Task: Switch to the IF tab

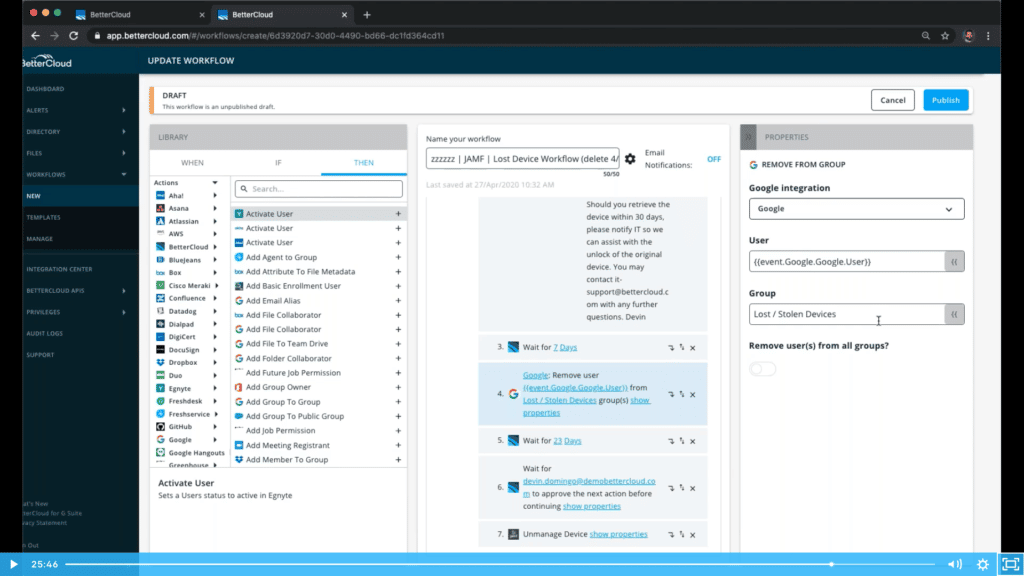Action: coord(278,163)
